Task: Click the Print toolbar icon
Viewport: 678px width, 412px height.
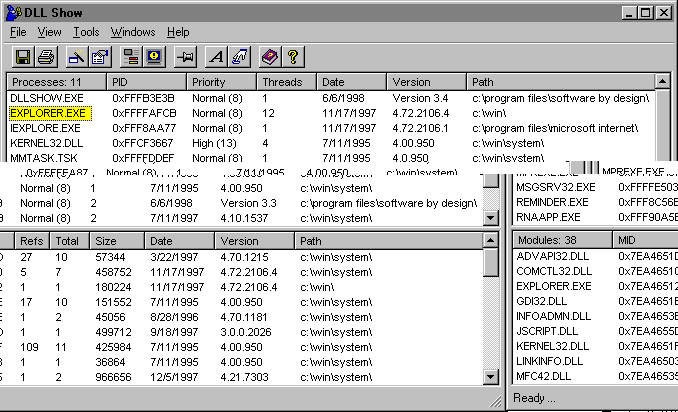Action: pyautogui.click(x=46, y=57)
